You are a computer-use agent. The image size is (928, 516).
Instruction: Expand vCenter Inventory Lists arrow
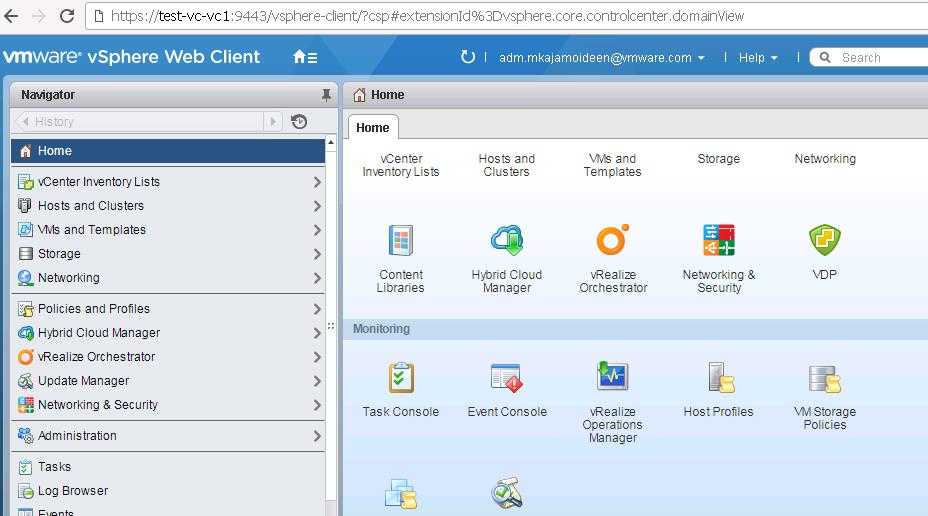tap(316, 182)
